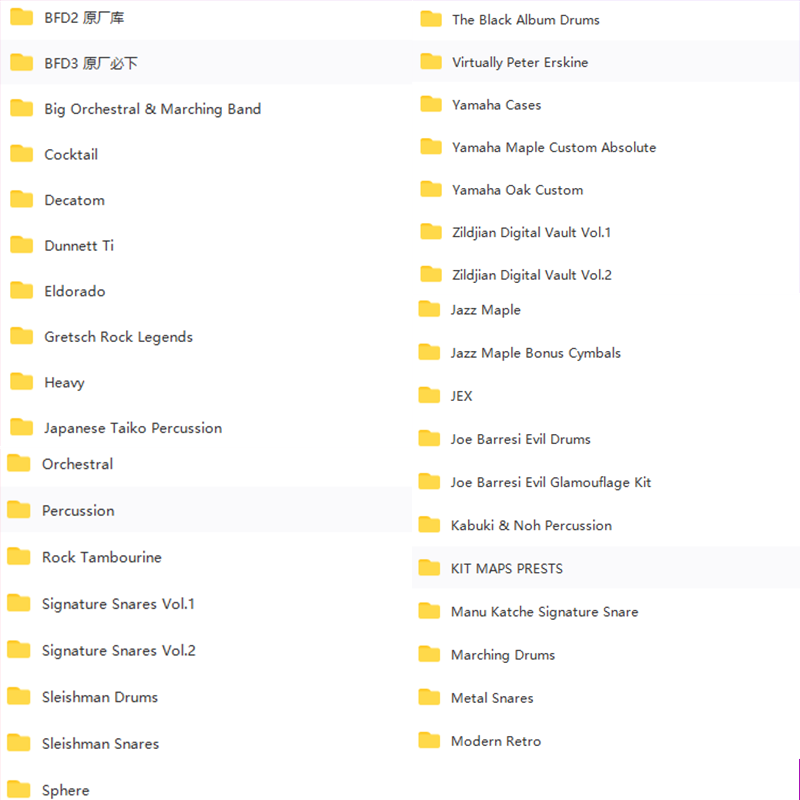Select The Black Album Drums name text

click(526, 20)
